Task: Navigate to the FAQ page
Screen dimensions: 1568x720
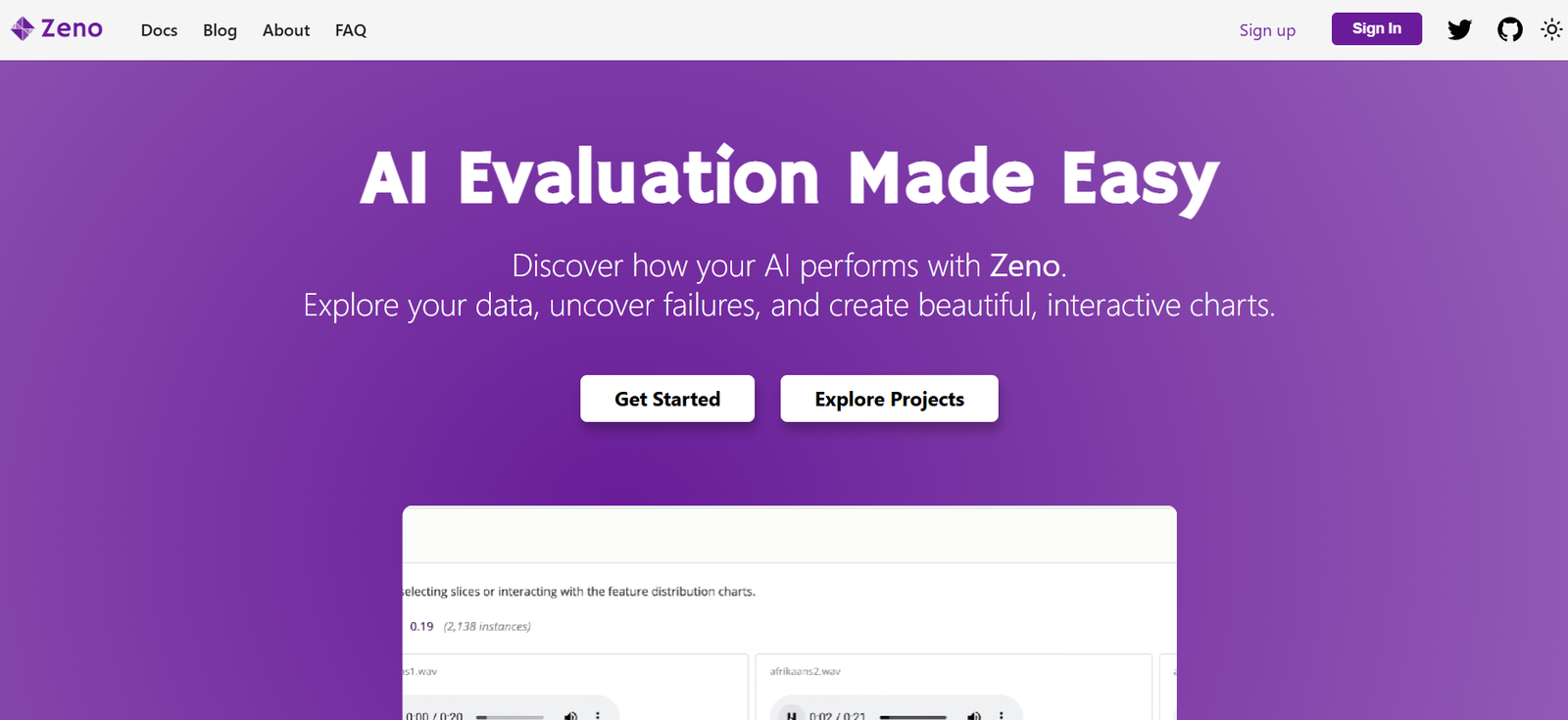Action: click(x=351, y=30)
